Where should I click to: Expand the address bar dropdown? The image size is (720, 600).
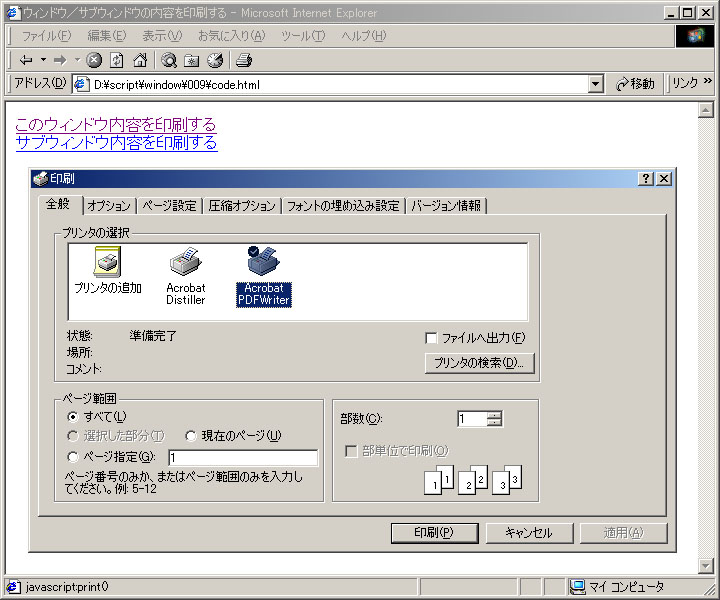(596, 84)
